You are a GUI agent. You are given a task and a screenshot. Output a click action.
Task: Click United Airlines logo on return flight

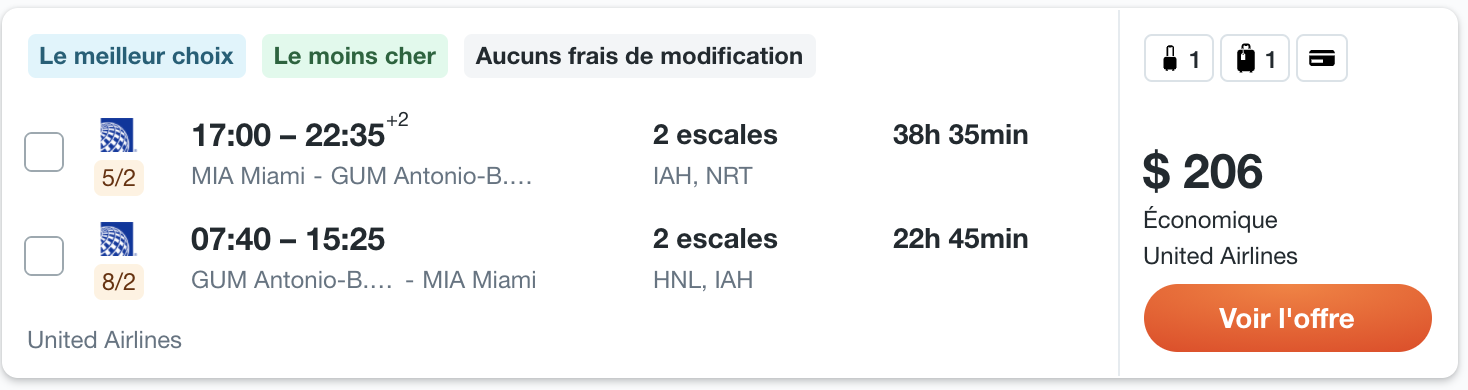tap(118, 240)
